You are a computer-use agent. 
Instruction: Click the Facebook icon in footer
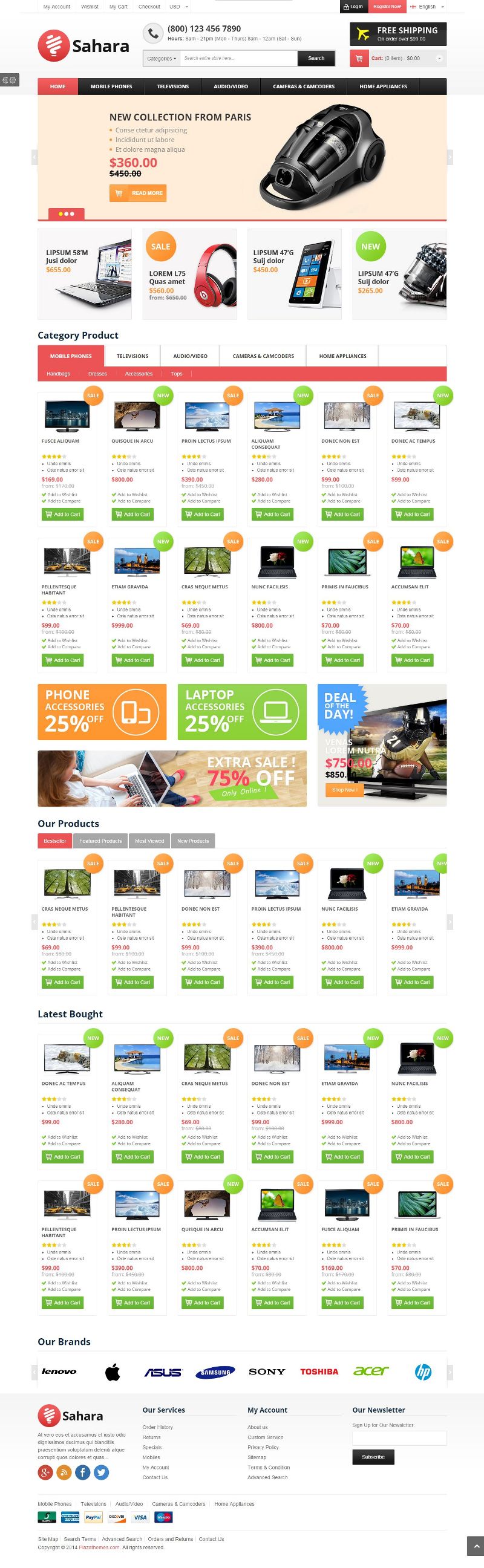coord(83,1472)
